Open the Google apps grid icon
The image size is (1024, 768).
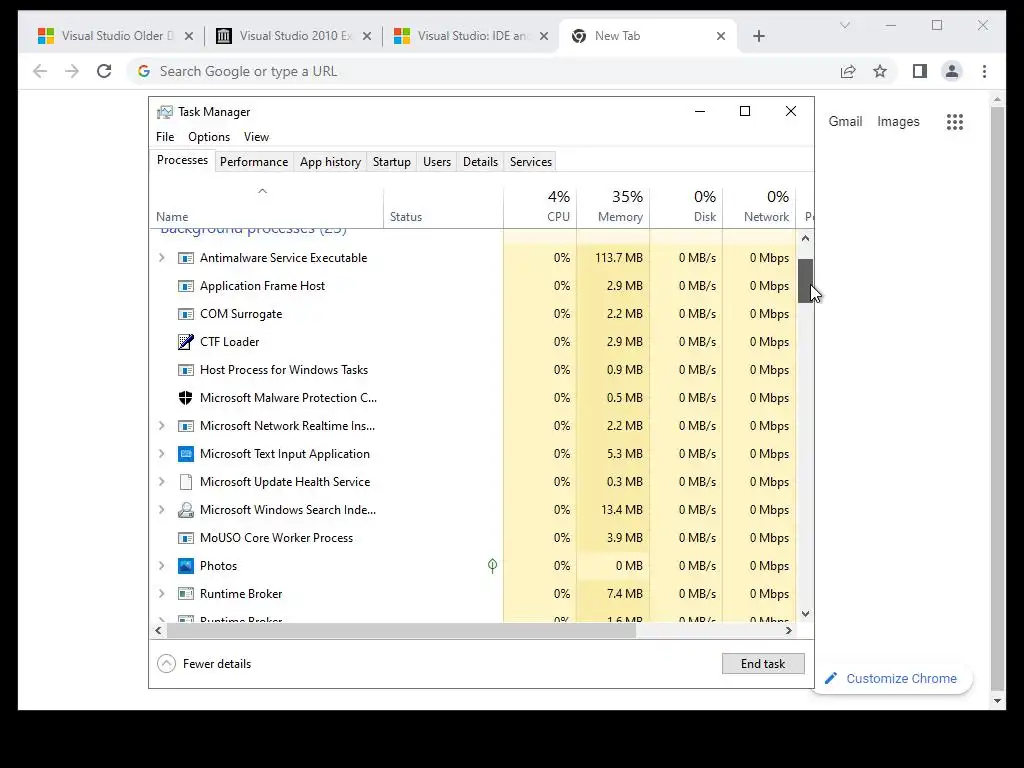click(955, 121)
